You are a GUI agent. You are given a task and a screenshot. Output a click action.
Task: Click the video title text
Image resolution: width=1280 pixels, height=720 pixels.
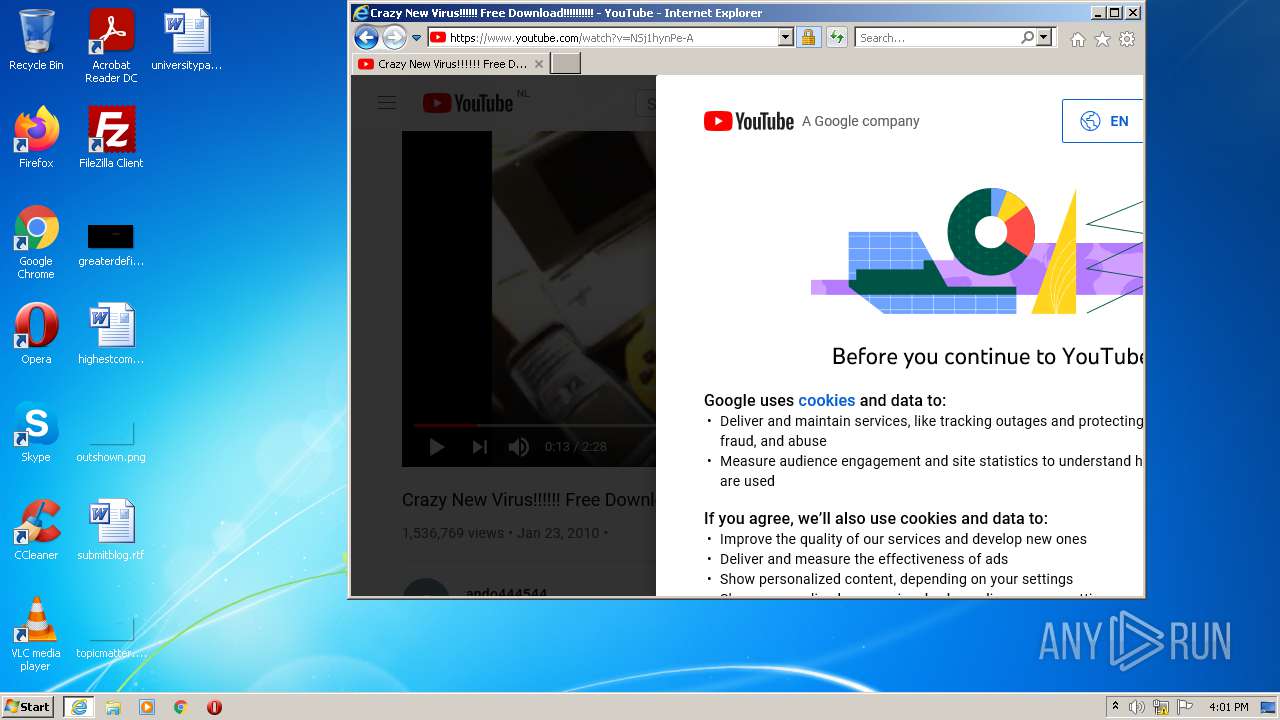click(x=529, y=500)
